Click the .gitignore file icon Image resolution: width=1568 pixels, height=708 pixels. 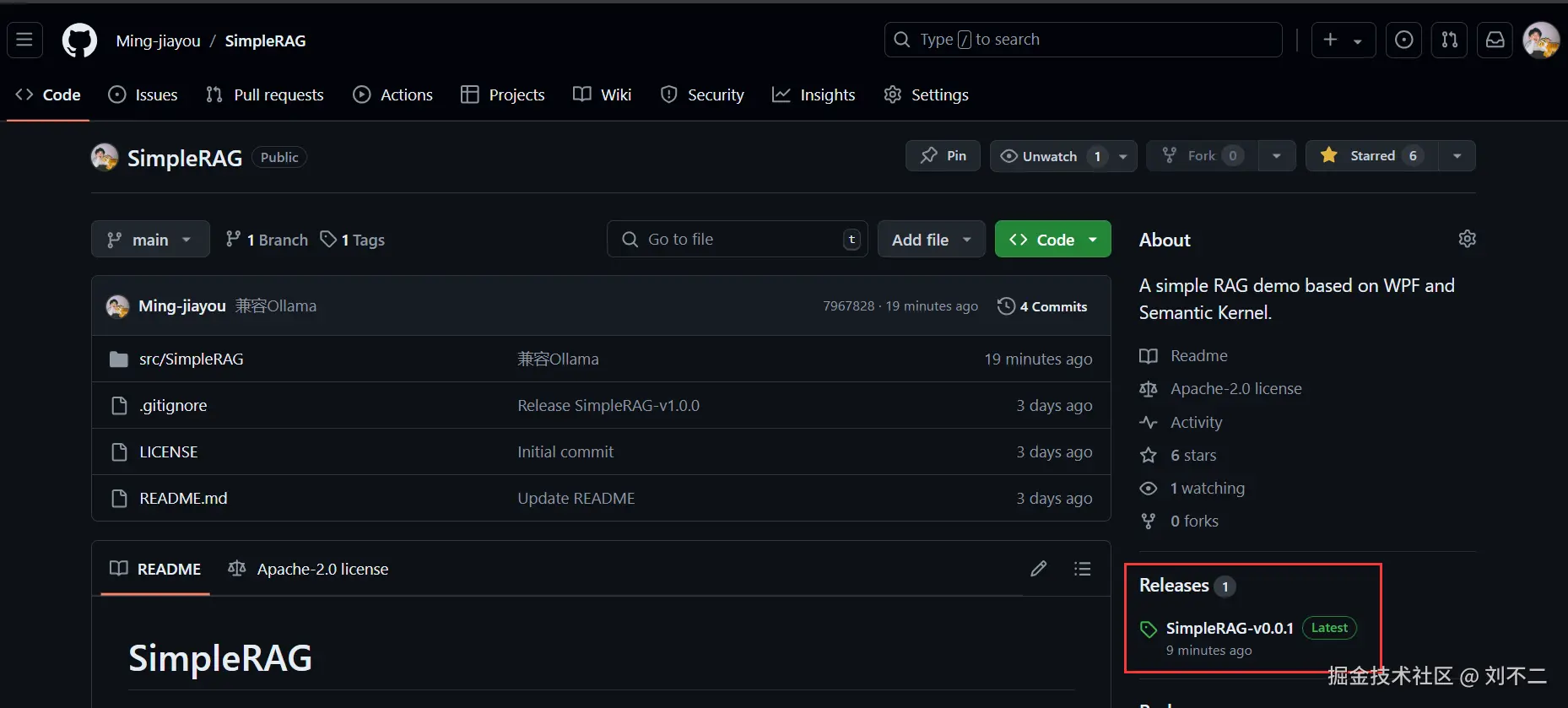pos(119,405)
